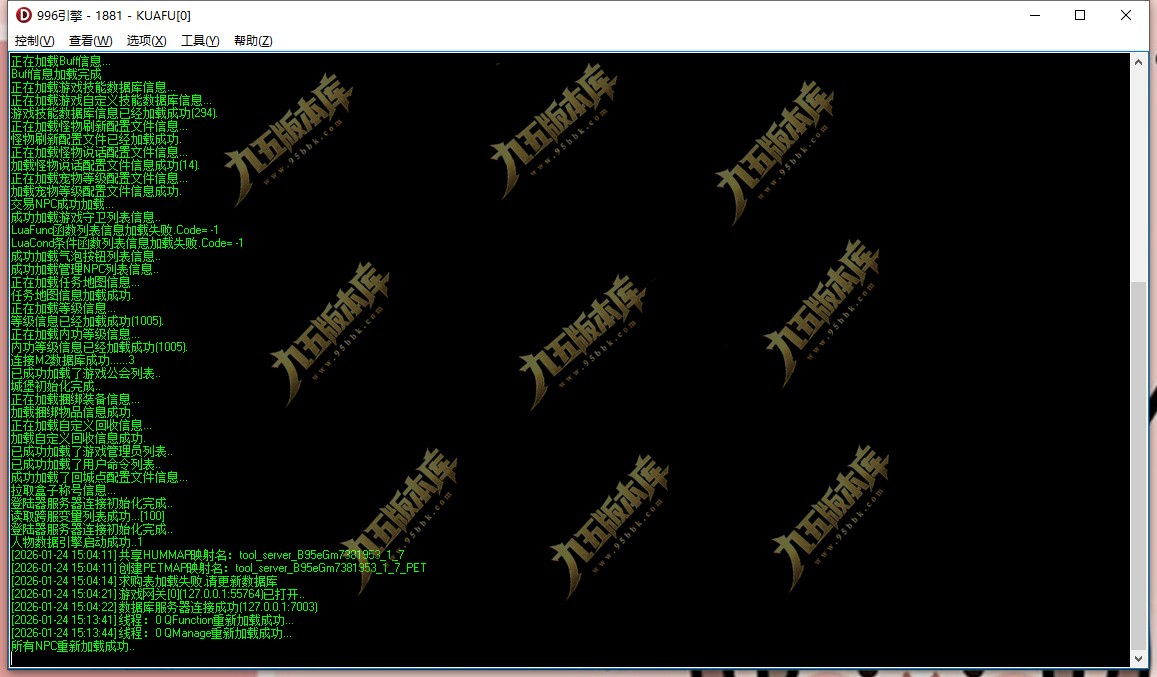This screenshot has height=677, width=1157.
Task: Click the line '拉取盒子称号信息...'
Action: coord(63,490)
